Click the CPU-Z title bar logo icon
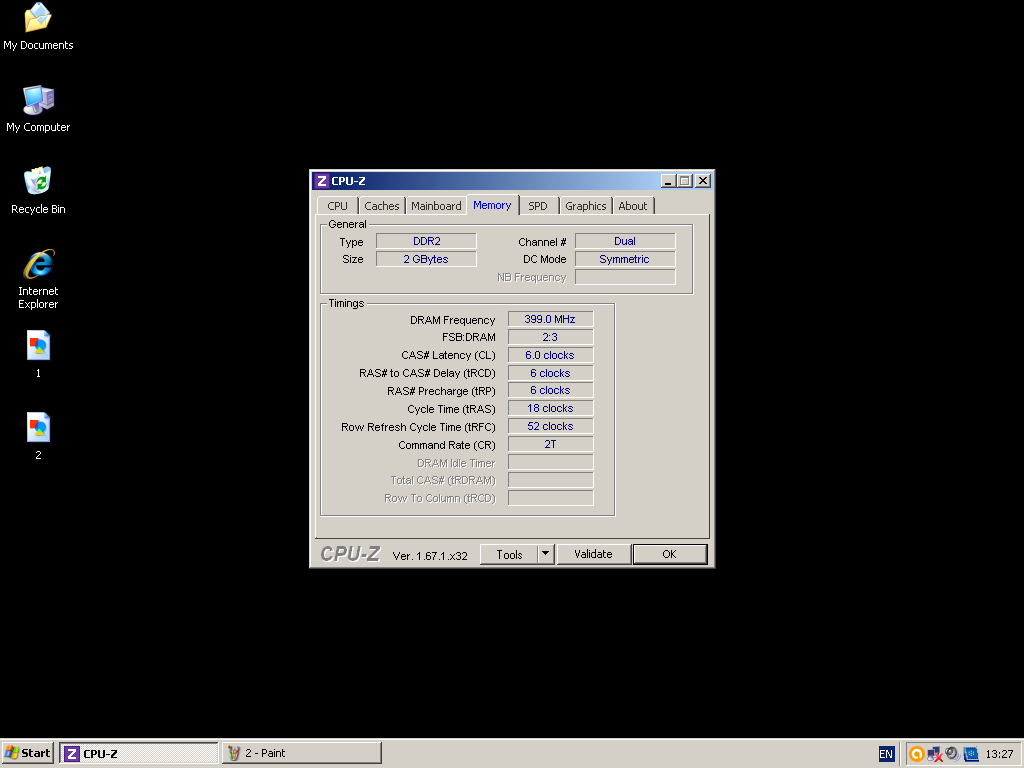The image size is (1024, 768). coord(321,181)
